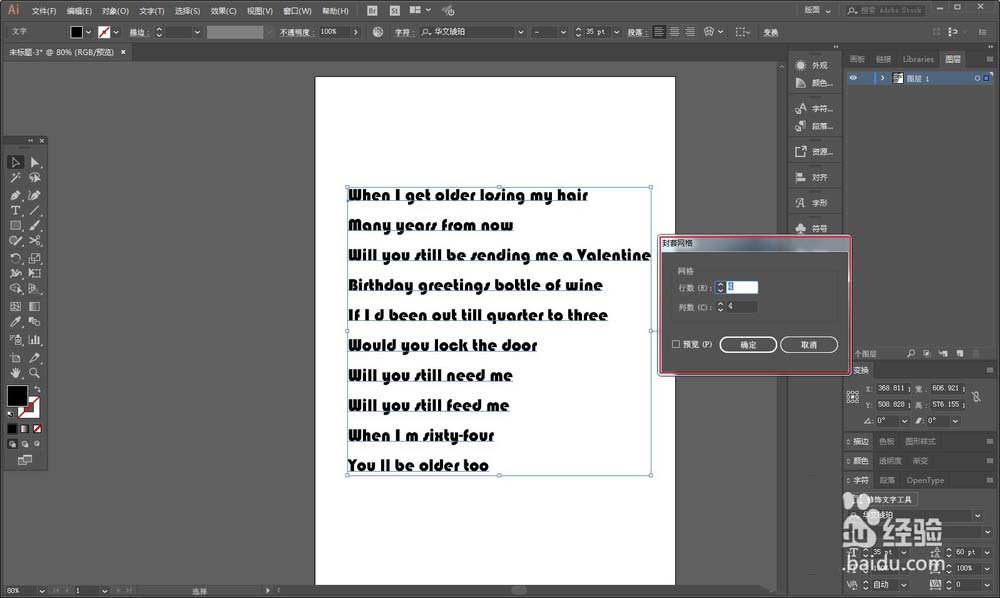Select the Pen tool
Screen dimensions: 1000x598
15,195
